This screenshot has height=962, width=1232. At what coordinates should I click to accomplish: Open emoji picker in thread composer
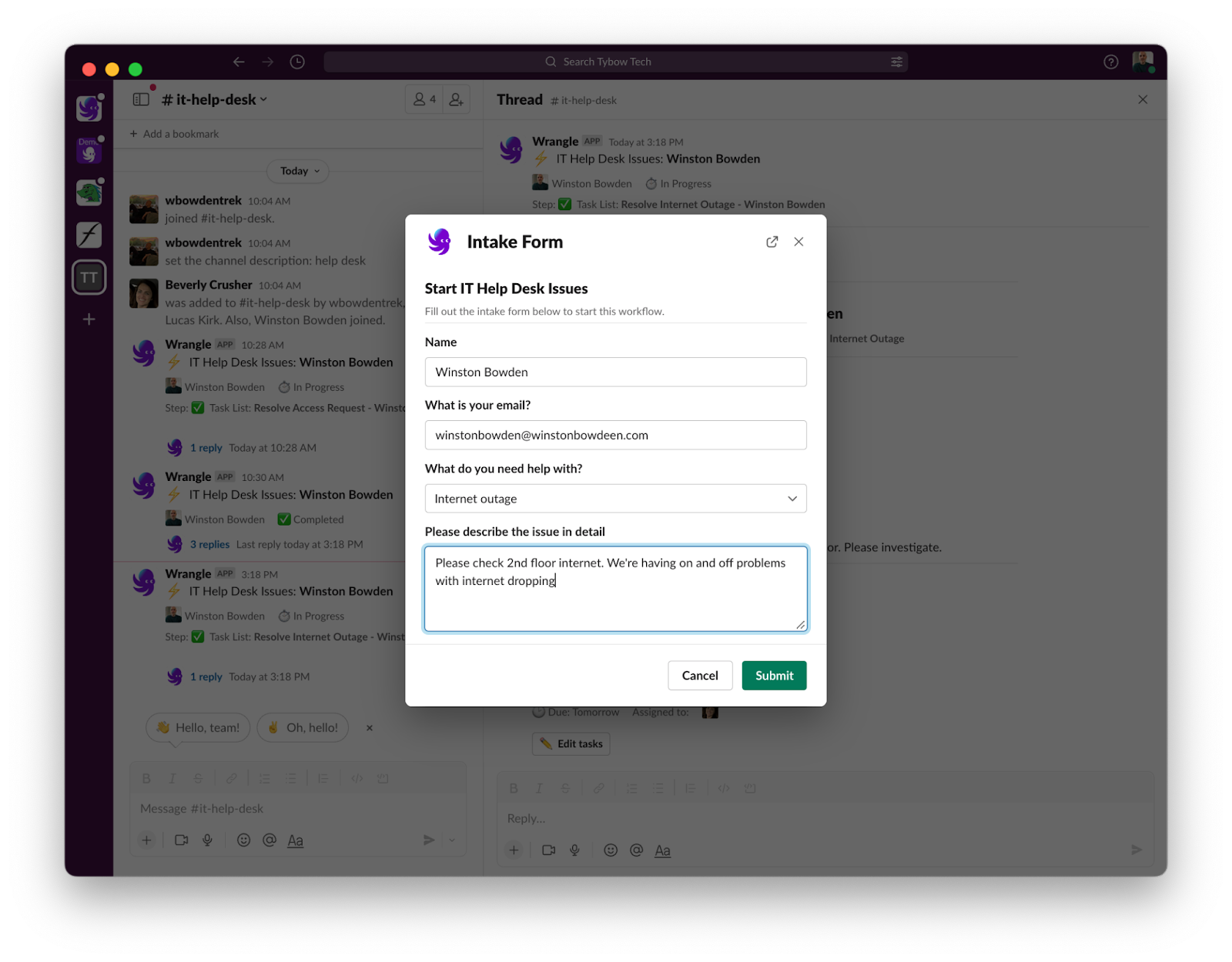[x=611, y=850]
